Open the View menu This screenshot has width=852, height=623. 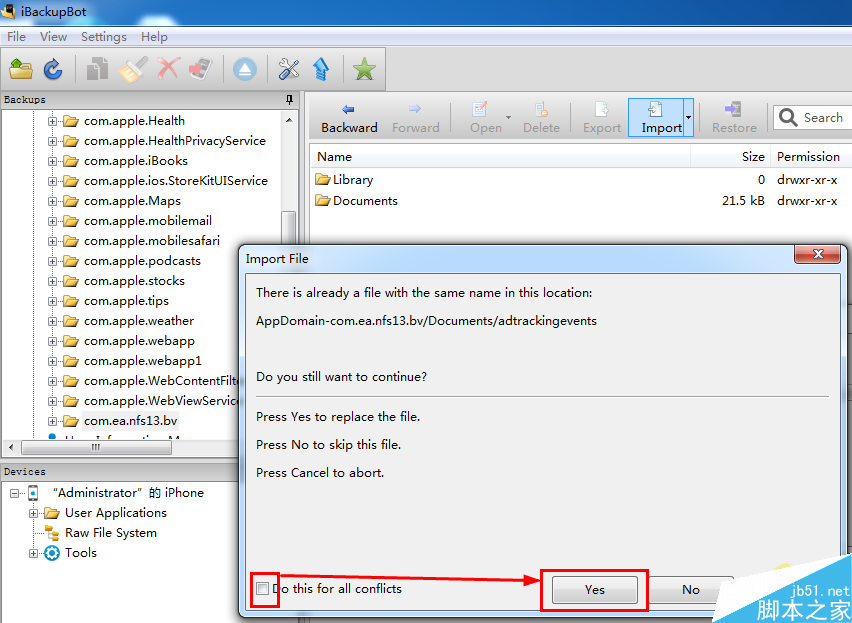(53, 37)
